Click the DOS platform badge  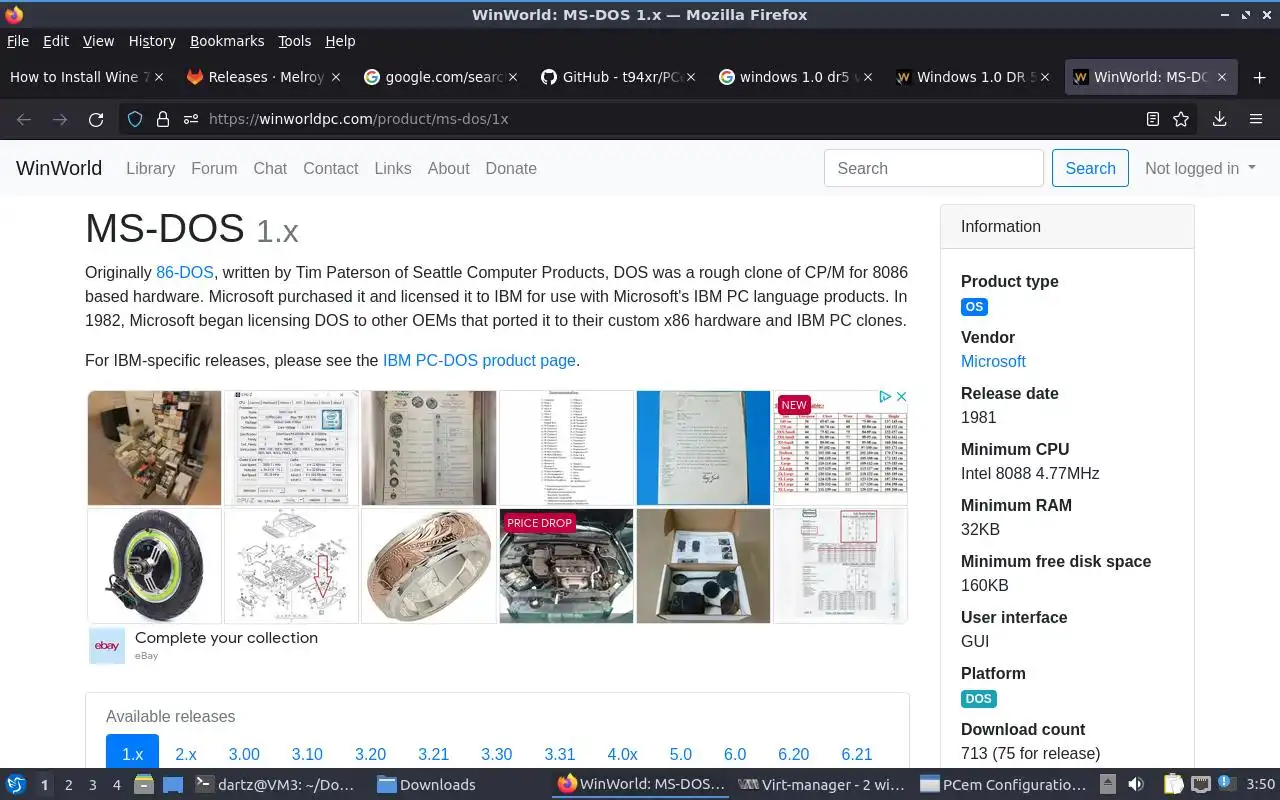coord(979,699)
